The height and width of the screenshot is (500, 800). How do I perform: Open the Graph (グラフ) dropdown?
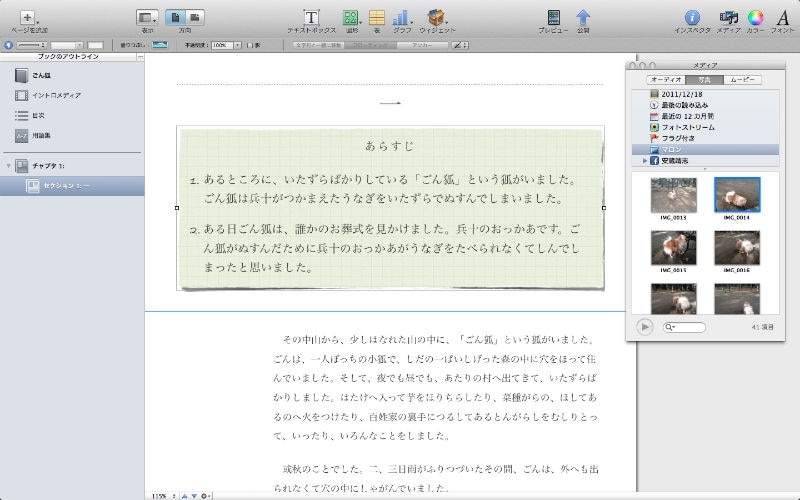click(x=402, y=18)
